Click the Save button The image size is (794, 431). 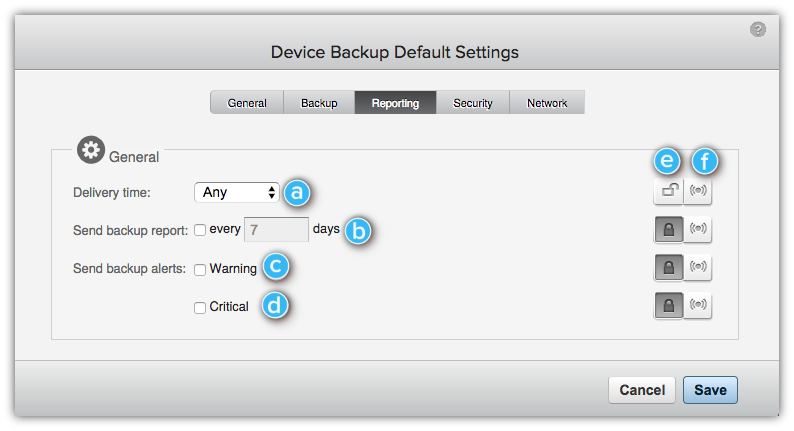(x=710, y=390)
